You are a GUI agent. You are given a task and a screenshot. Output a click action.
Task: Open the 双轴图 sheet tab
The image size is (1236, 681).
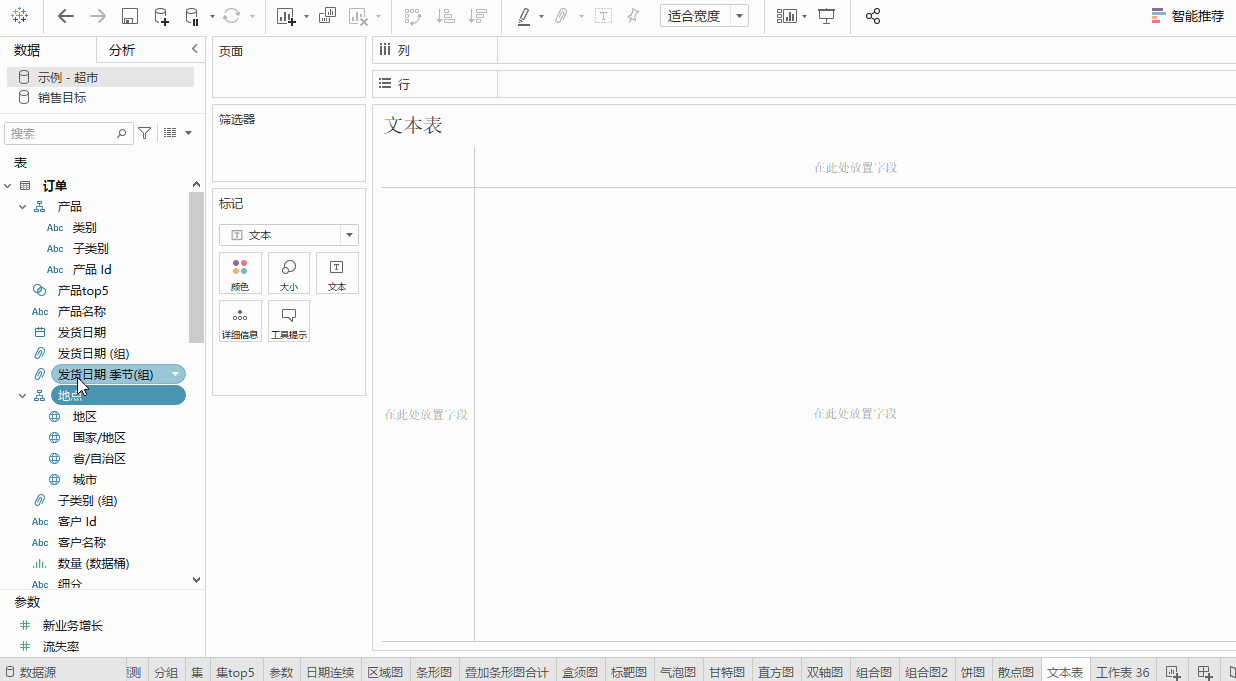click(x=825, y=672)
